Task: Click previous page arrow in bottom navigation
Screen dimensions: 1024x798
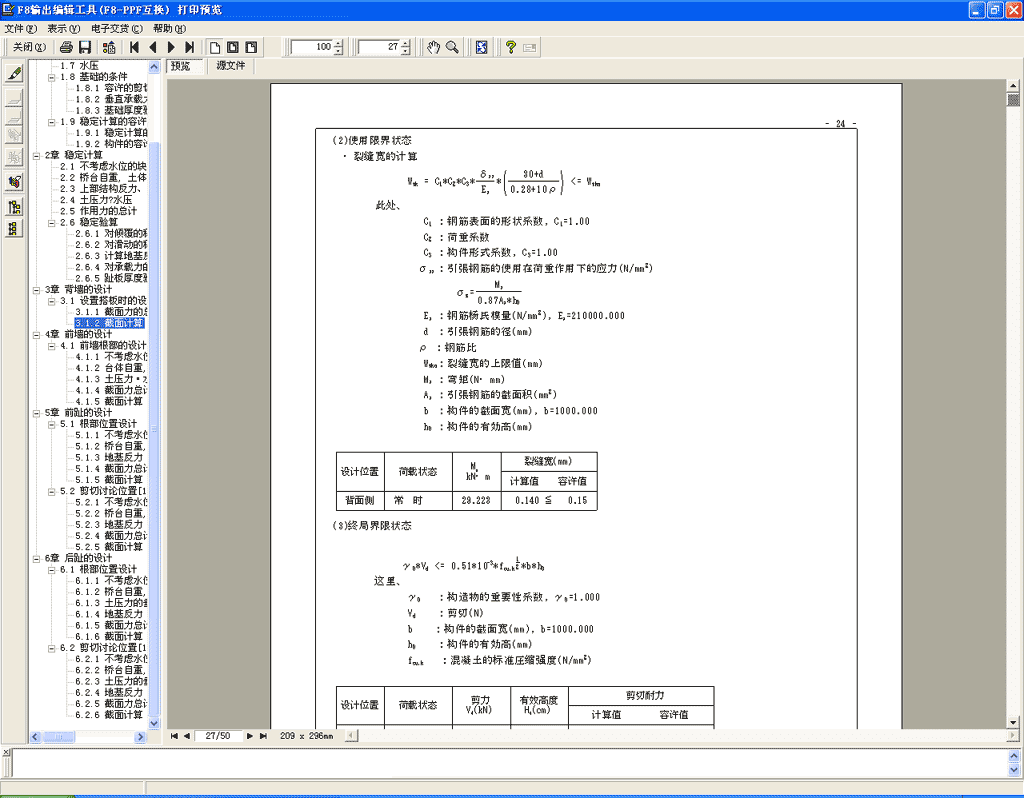Action: (187, 736)
